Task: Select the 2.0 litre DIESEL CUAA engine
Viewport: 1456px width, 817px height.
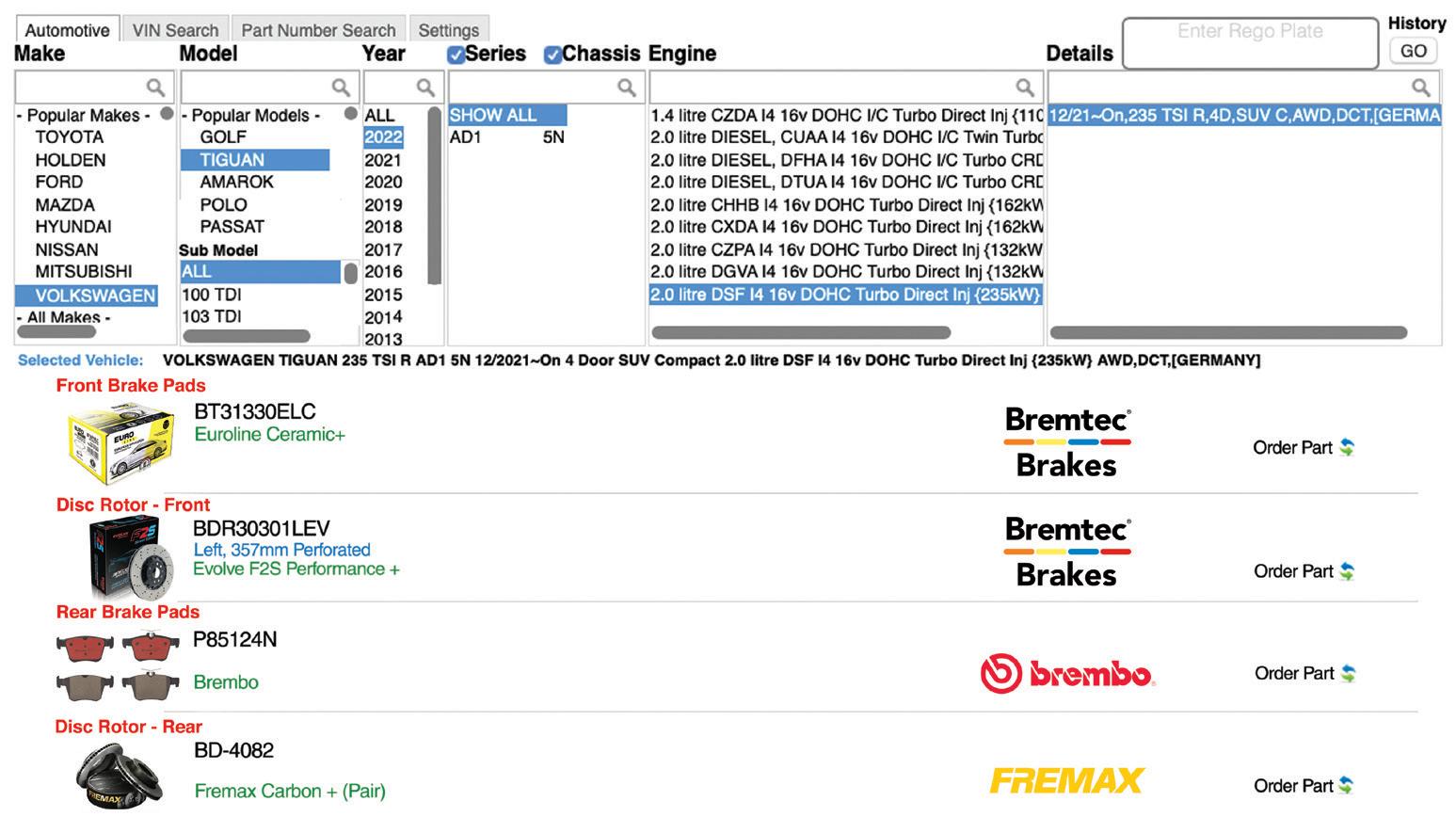Action: click(846, 137)
